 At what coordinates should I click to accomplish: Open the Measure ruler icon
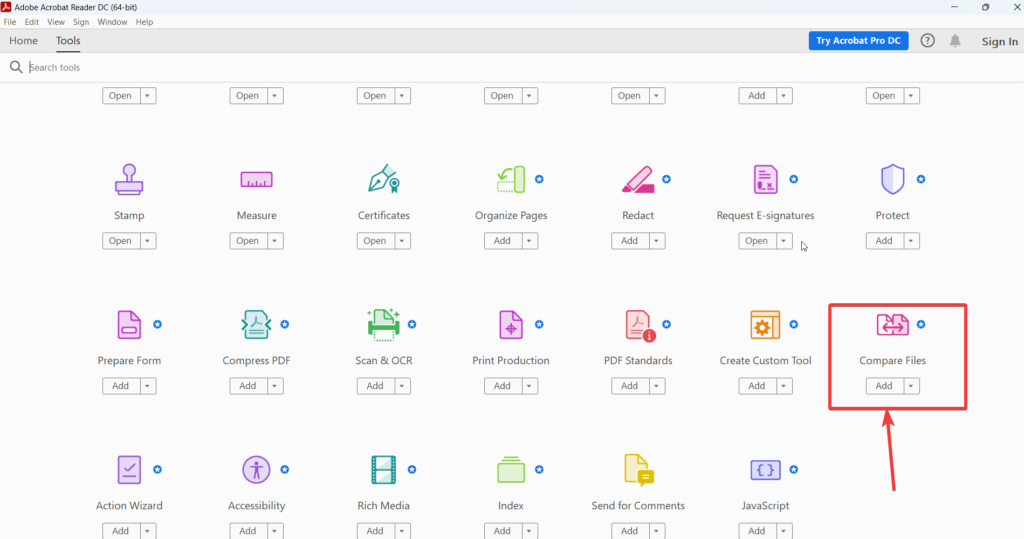[x=256, y=180]
